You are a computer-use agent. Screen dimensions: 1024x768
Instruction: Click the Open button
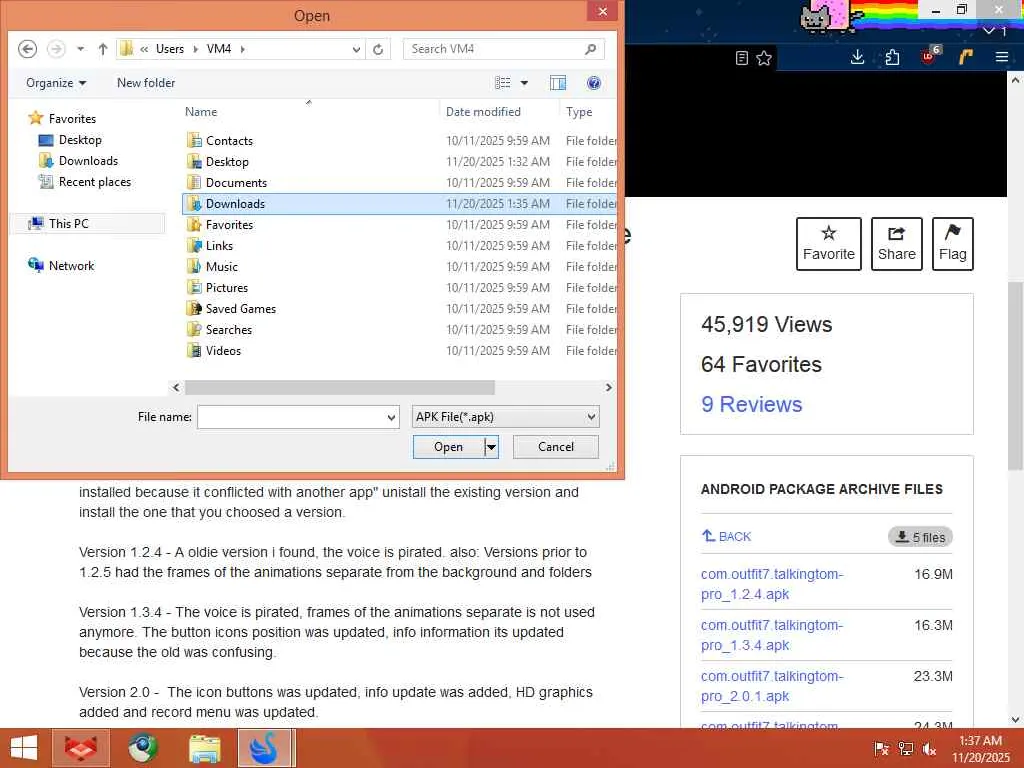tap(449, 447)
